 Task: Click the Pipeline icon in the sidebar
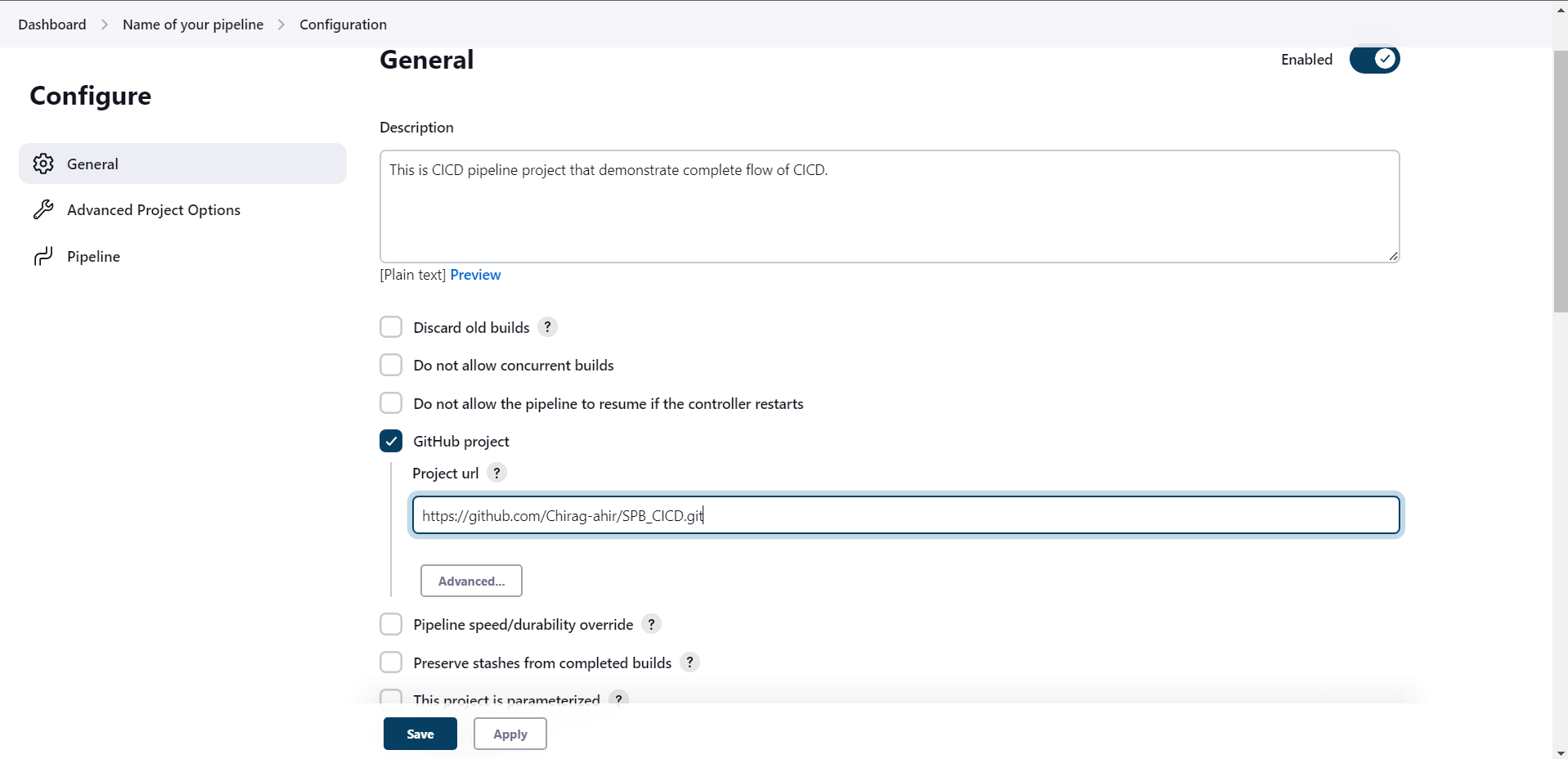(x=43, y=256)
